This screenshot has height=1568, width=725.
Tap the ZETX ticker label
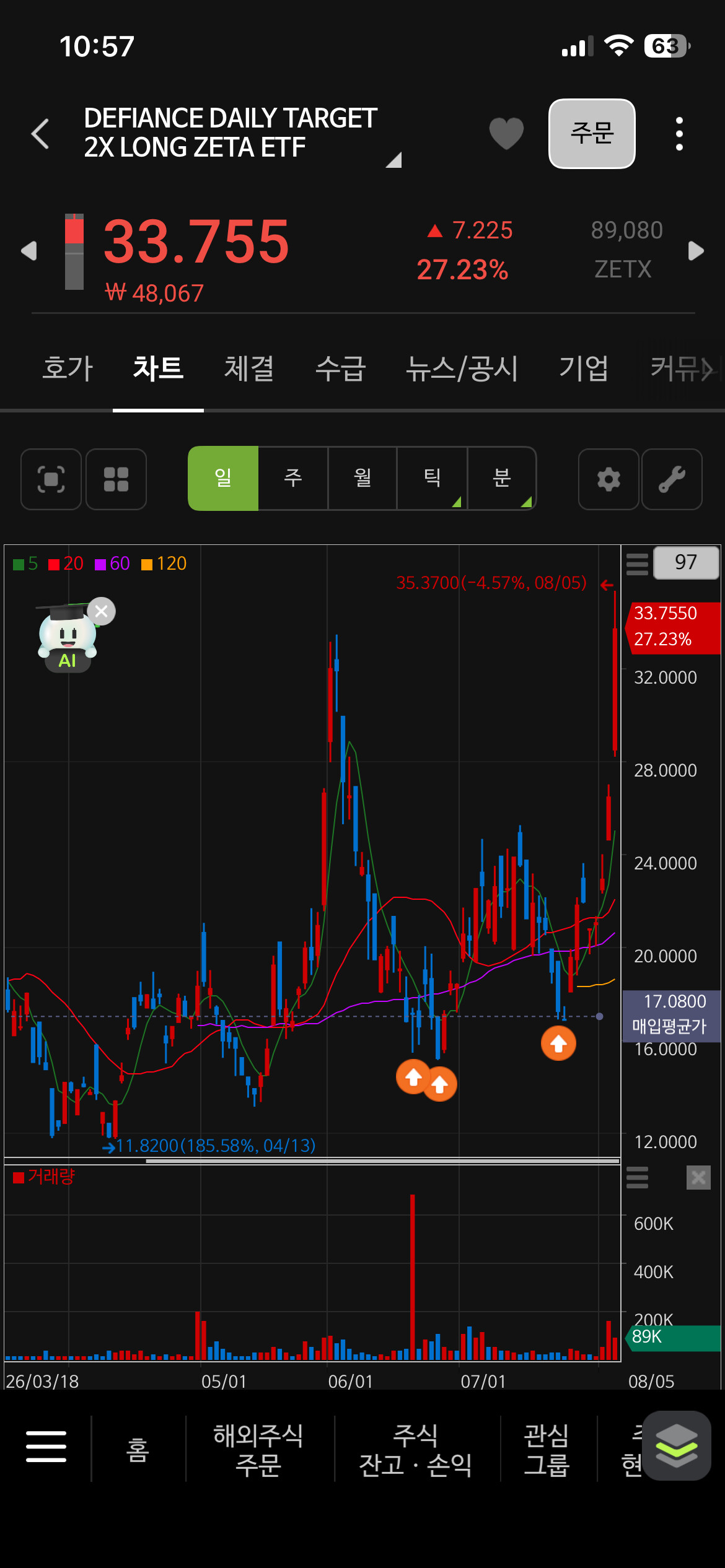click(623, 269)
